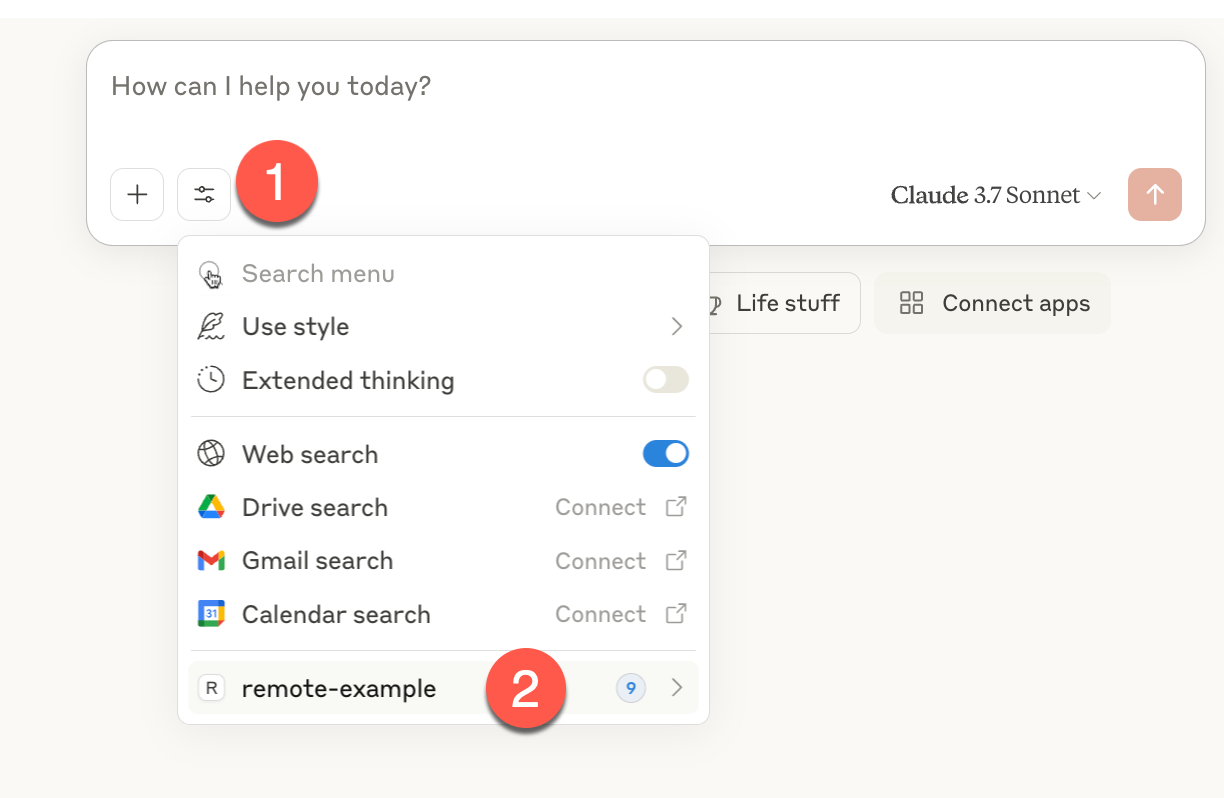Open the Claude 3.7 Sonnet model dropdown

click(995, 195)
